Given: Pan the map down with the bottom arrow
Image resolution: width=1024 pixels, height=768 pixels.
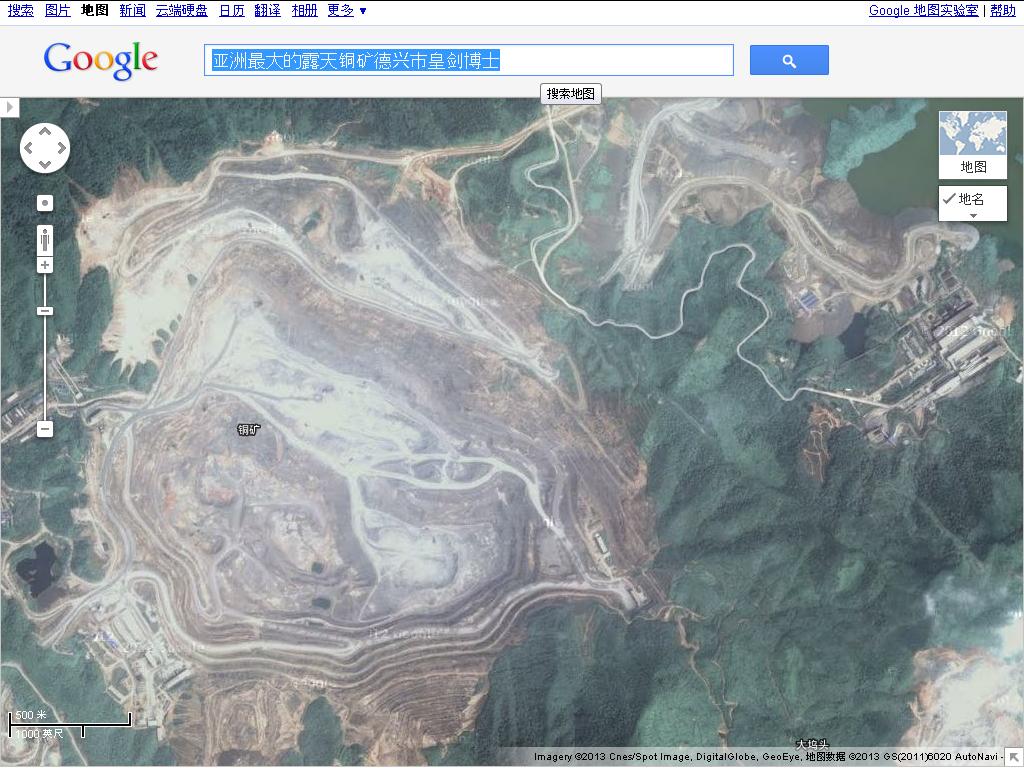Looking at the screenshot, I should pos(45,165).
